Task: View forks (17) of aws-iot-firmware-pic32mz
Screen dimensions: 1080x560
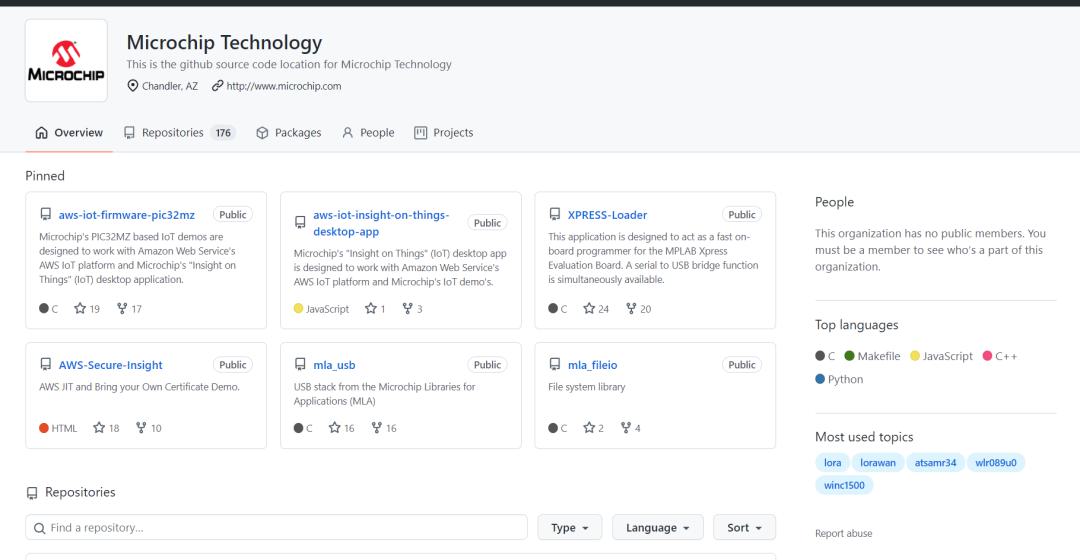Action: pos(129,309)
